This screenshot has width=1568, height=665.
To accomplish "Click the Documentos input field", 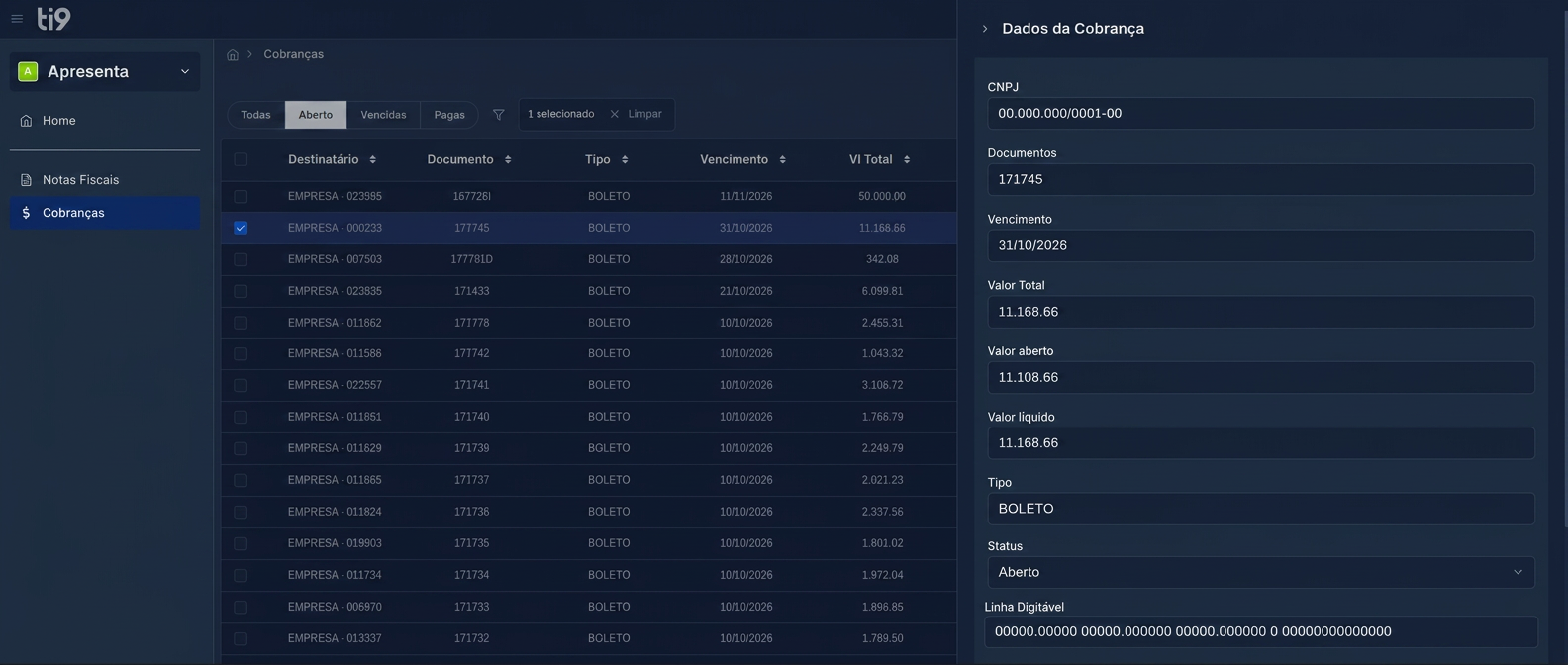I will (x=1261, y=180).
